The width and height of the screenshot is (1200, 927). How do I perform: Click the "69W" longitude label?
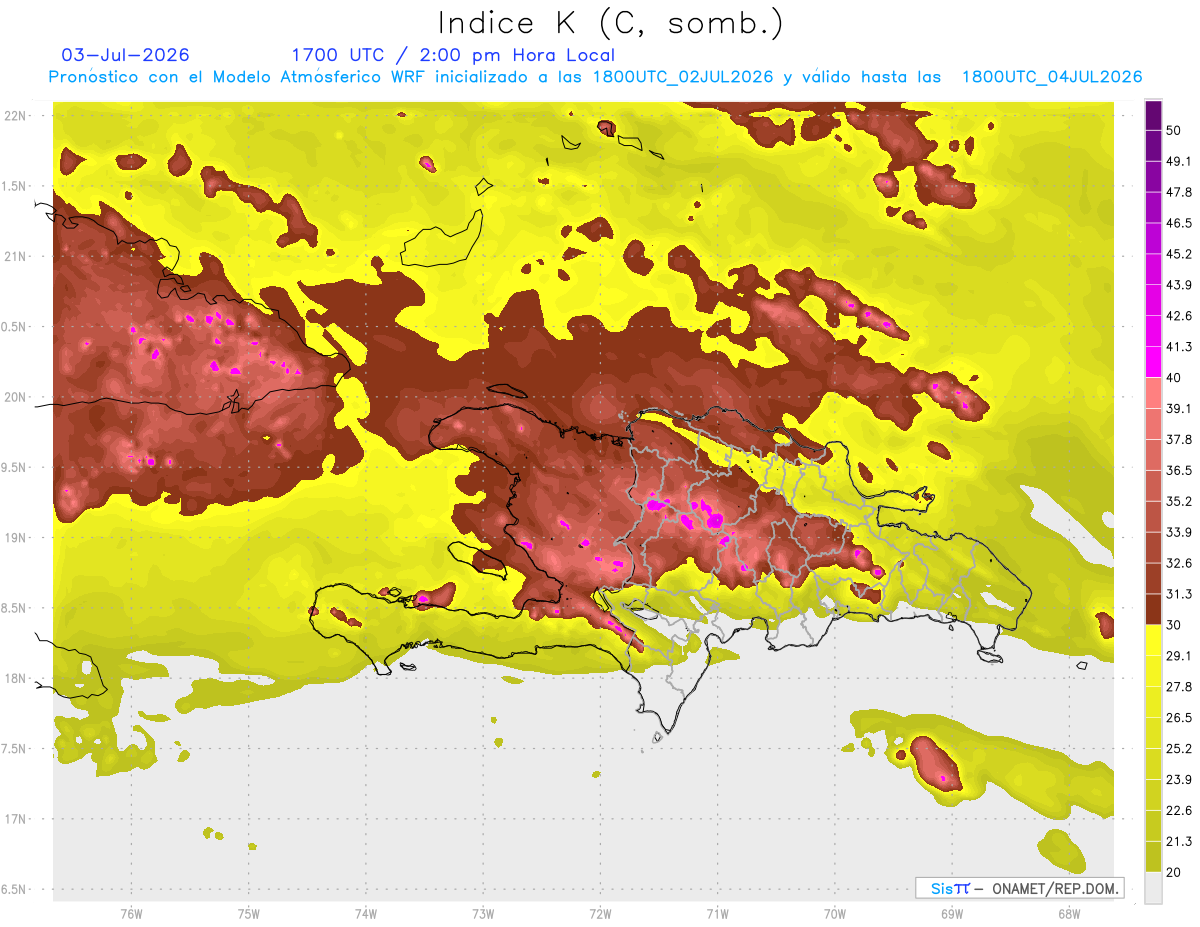click(x=952, y=914)
